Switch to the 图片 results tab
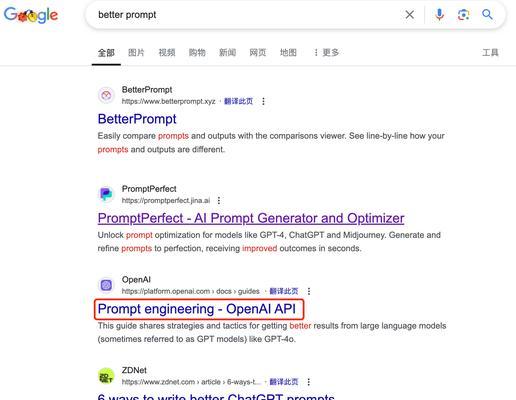 pyautogui.click(x=136, y=52)
